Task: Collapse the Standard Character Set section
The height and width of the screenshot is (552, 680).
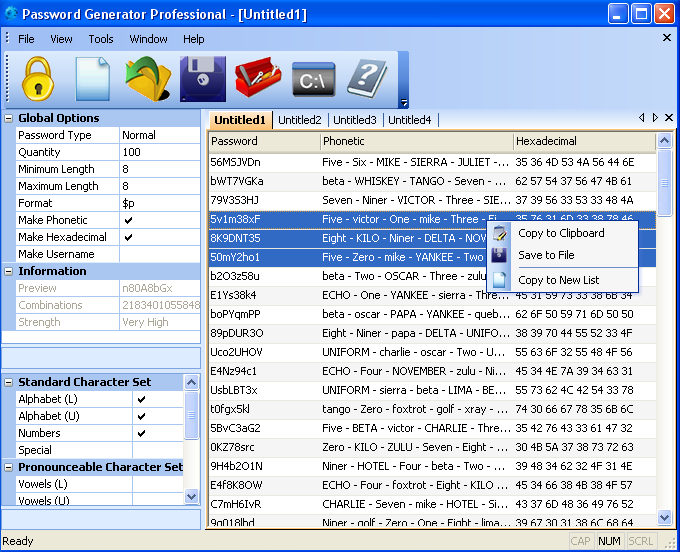Action: (9, 382)
